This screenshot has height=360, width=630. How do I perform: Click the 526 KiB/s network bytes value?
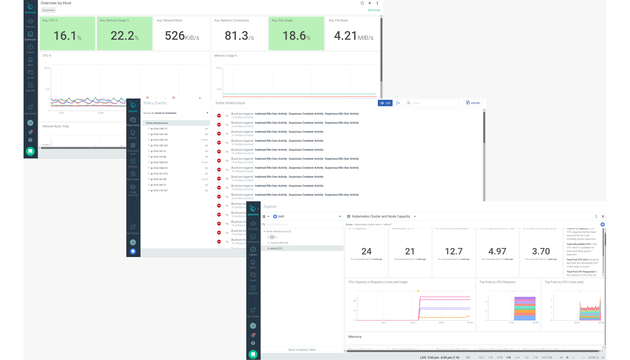182,36
